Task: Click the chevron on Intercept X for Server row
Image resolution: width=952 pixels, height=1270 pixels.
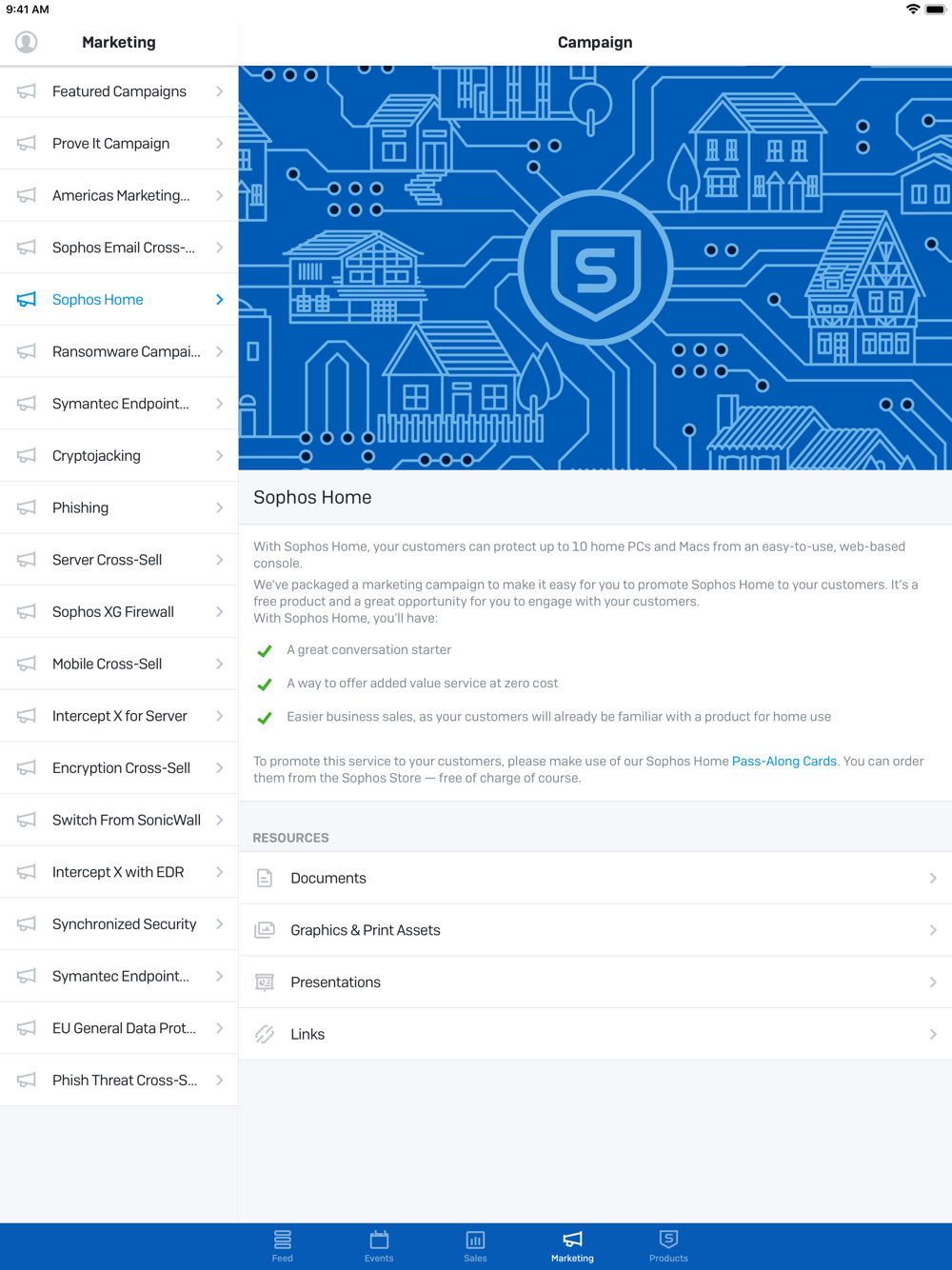Action: 219,716
